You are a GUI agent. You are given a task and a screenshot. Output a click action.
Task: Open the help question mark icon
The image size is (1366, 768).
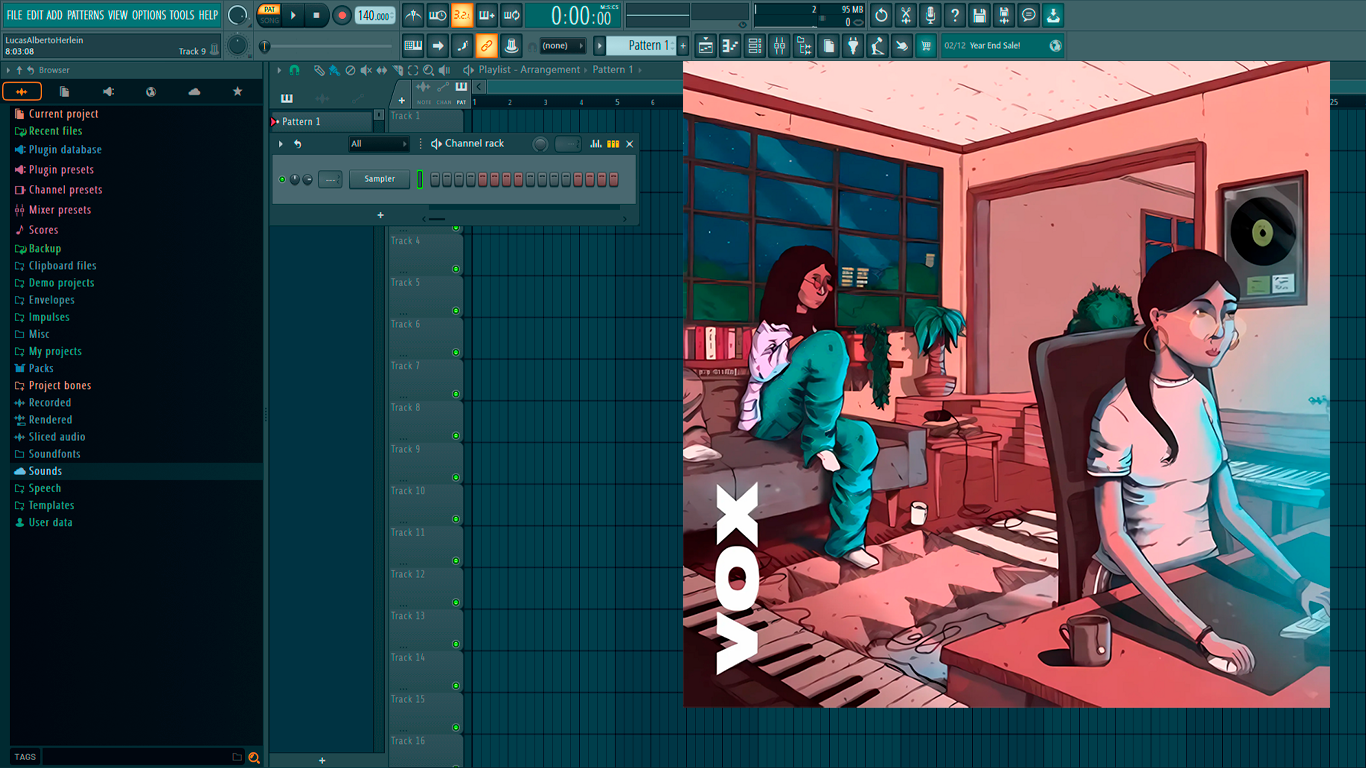coord(954,16)
